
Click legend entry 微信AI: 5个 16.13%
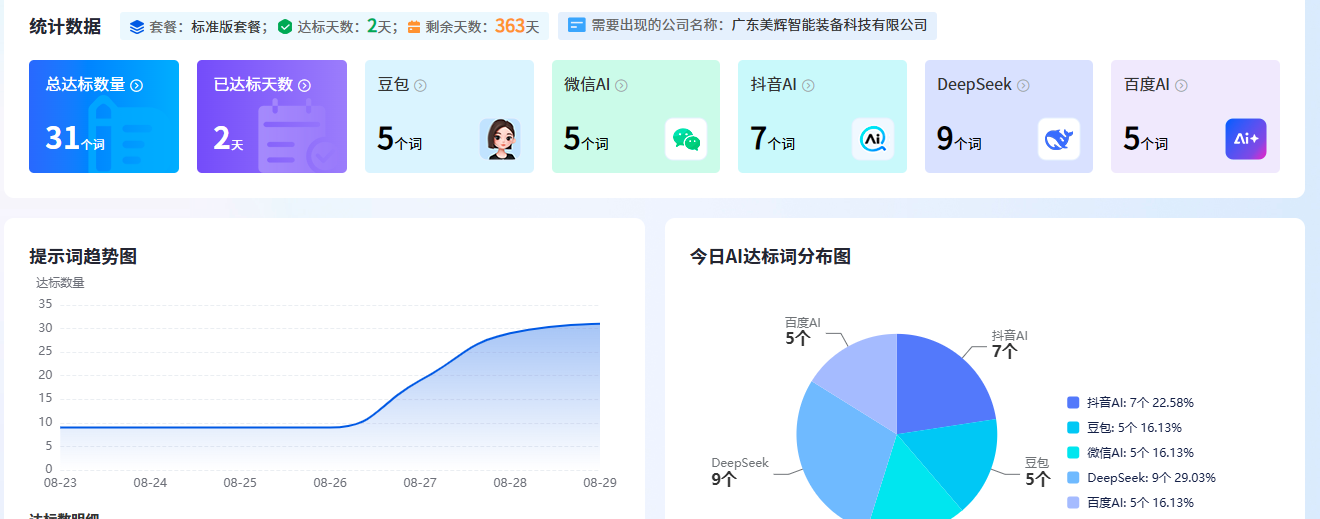point(1131,453)
